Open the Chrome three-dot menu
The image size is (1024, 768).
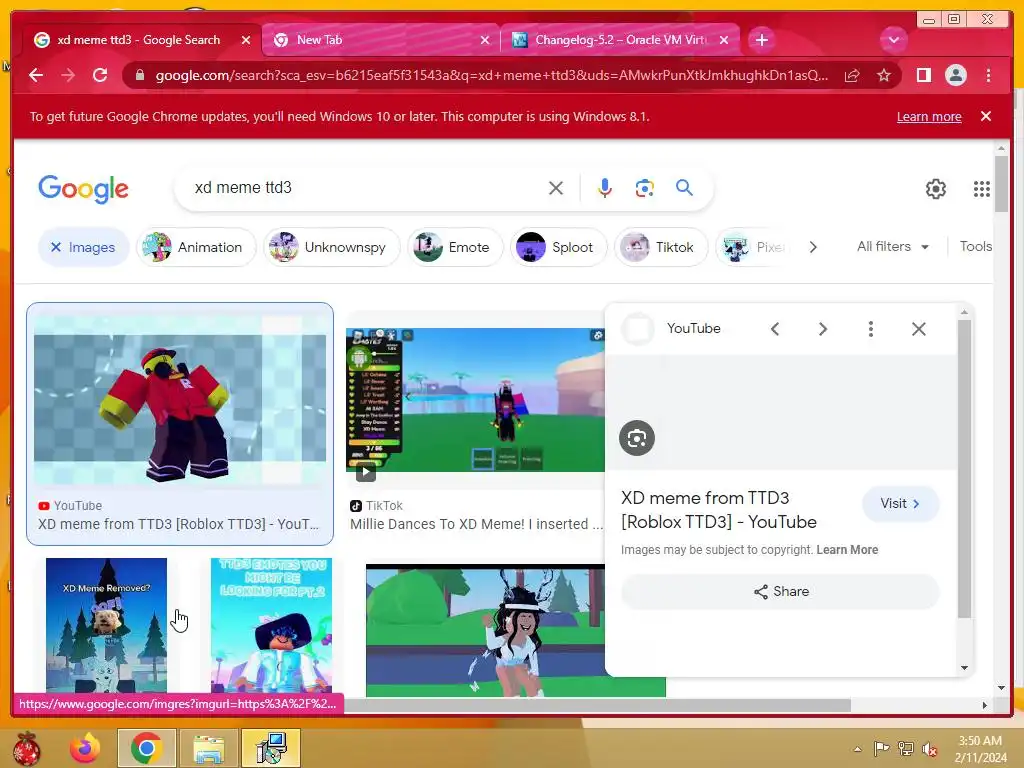pos(988,75)
